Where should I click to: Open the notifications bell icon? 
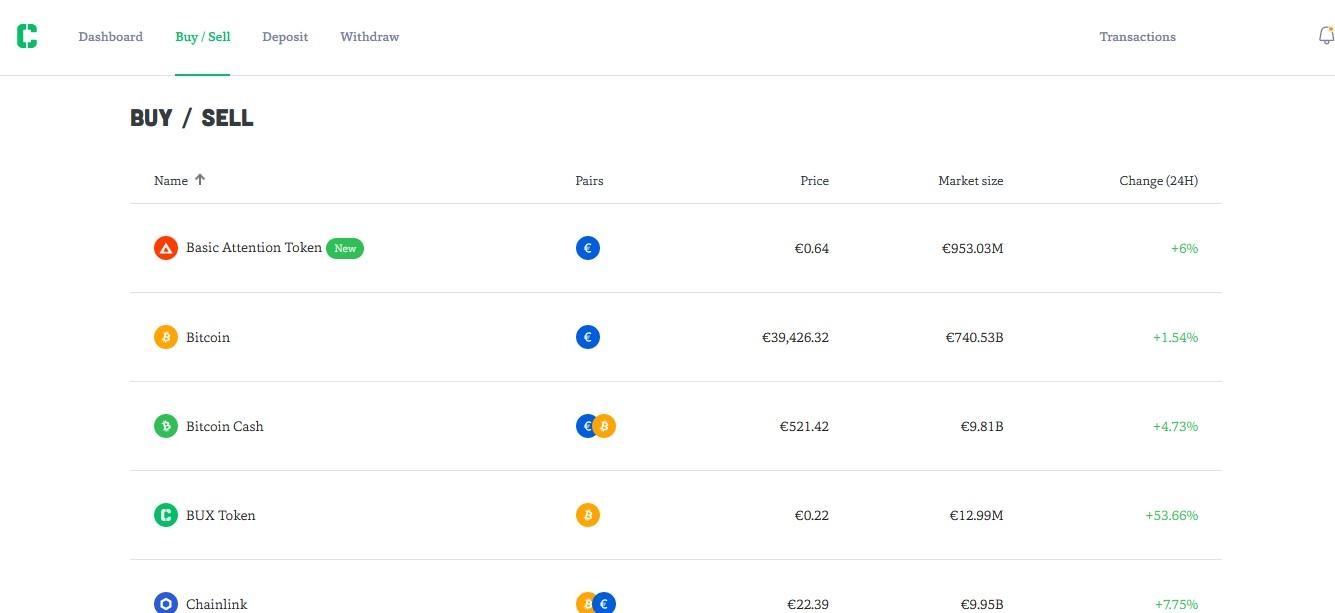1326,36
